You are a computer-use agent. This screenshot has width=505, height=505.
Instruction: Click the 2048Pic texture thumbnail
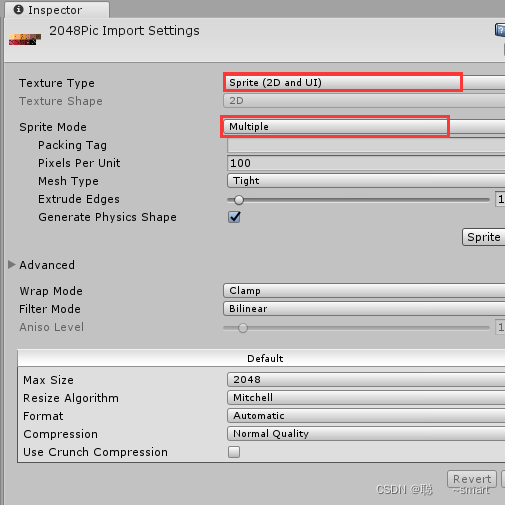tap(25, 39)
